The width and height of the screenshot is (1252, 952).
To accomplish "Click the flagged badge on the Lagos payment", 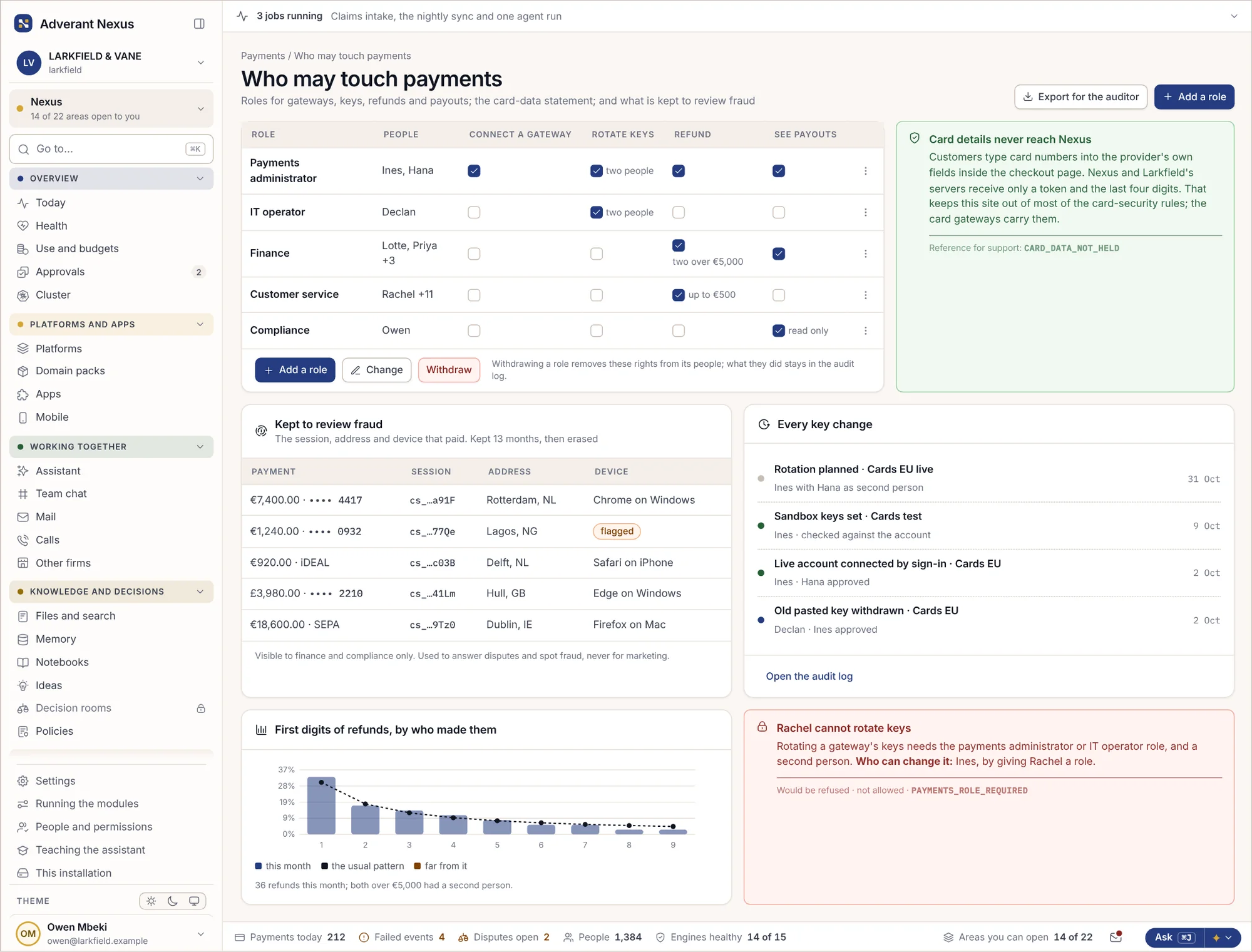I will coord(617,531).
